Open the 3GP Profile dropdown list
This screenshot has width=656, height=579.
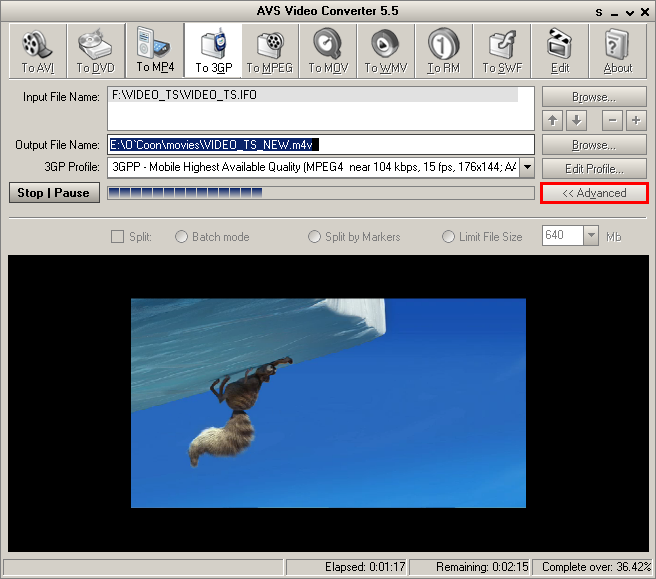point(528,167)
